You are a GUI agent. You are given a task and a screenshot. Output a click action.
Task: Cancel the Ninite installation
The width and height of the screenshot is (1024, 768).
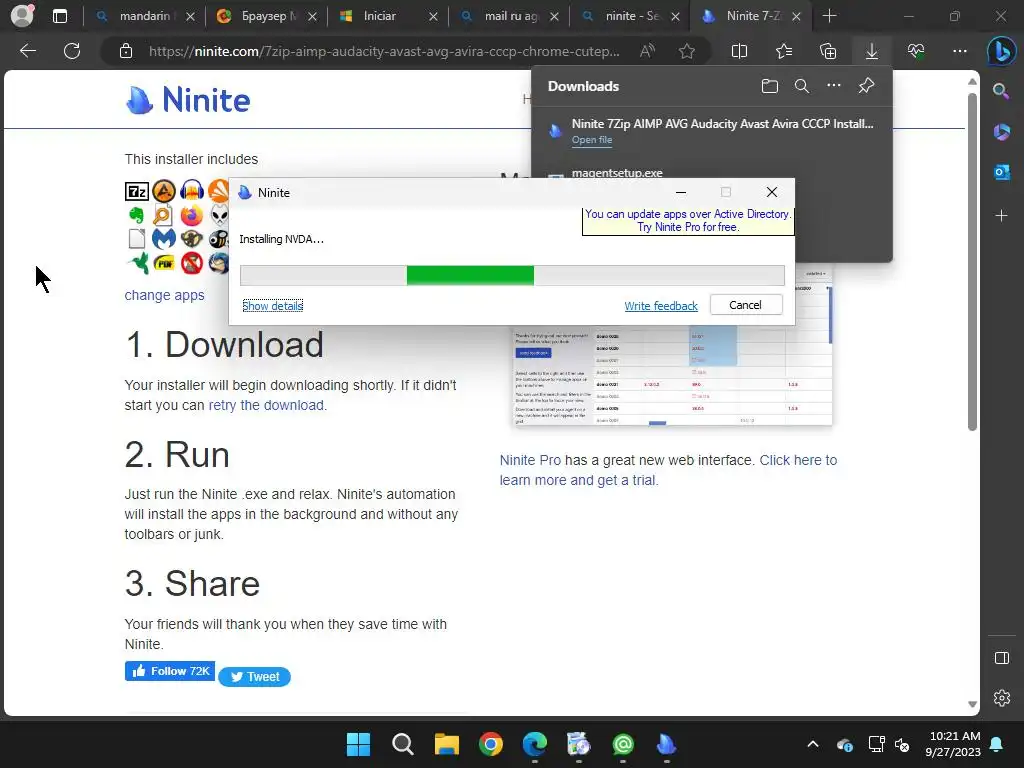(x=746, y=305)
